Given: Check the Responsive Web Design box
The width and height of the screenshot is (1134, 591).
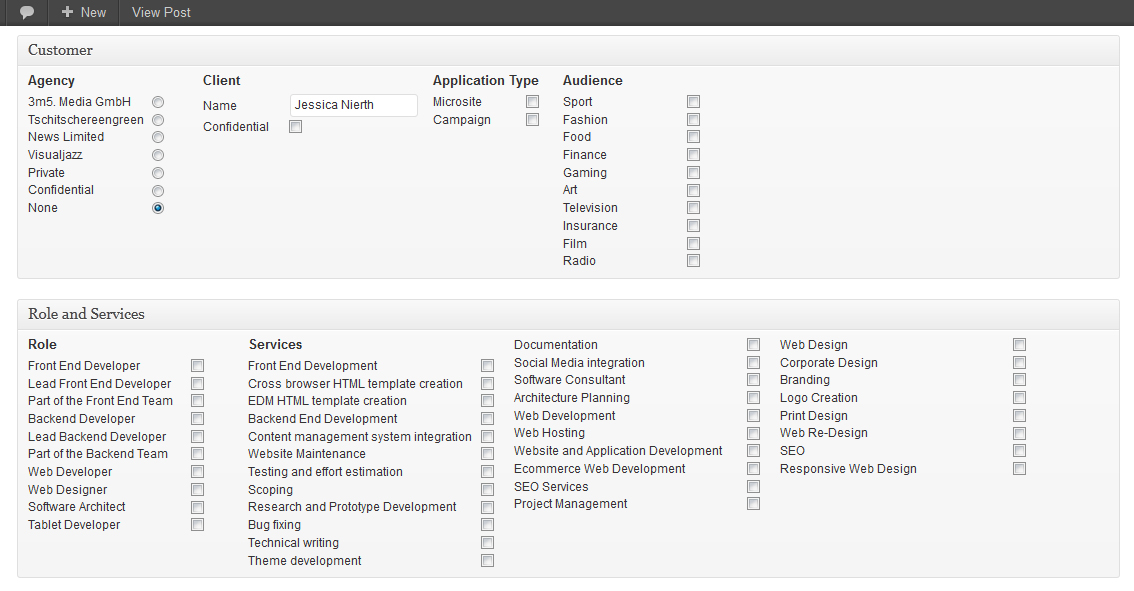Looking at the screenshot, I should [x=1020, y=469].
